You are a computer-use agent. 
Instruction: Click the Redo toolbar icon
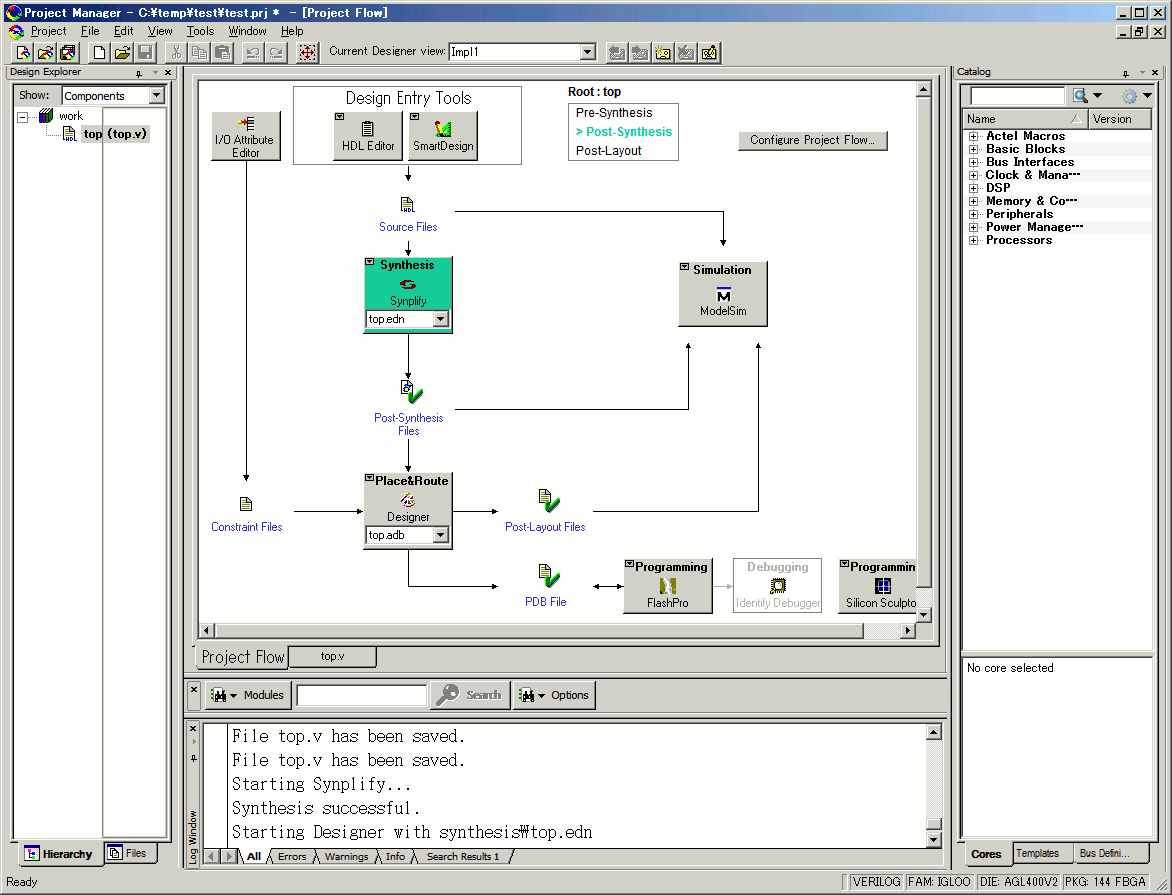coord(277,52)
